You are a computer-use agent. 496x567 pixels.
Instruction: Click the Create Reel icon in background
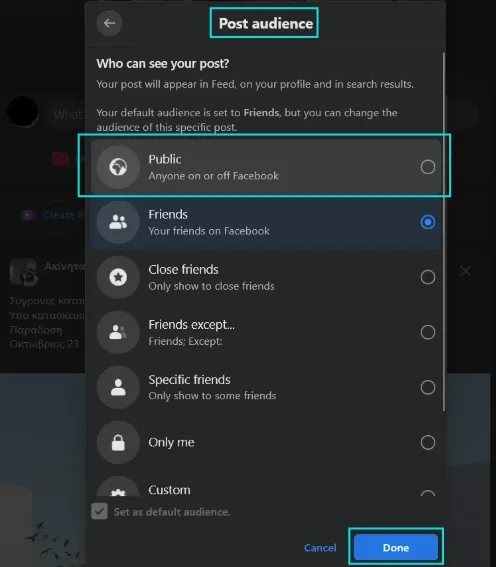pyautogui.click(x=29, y=215)
